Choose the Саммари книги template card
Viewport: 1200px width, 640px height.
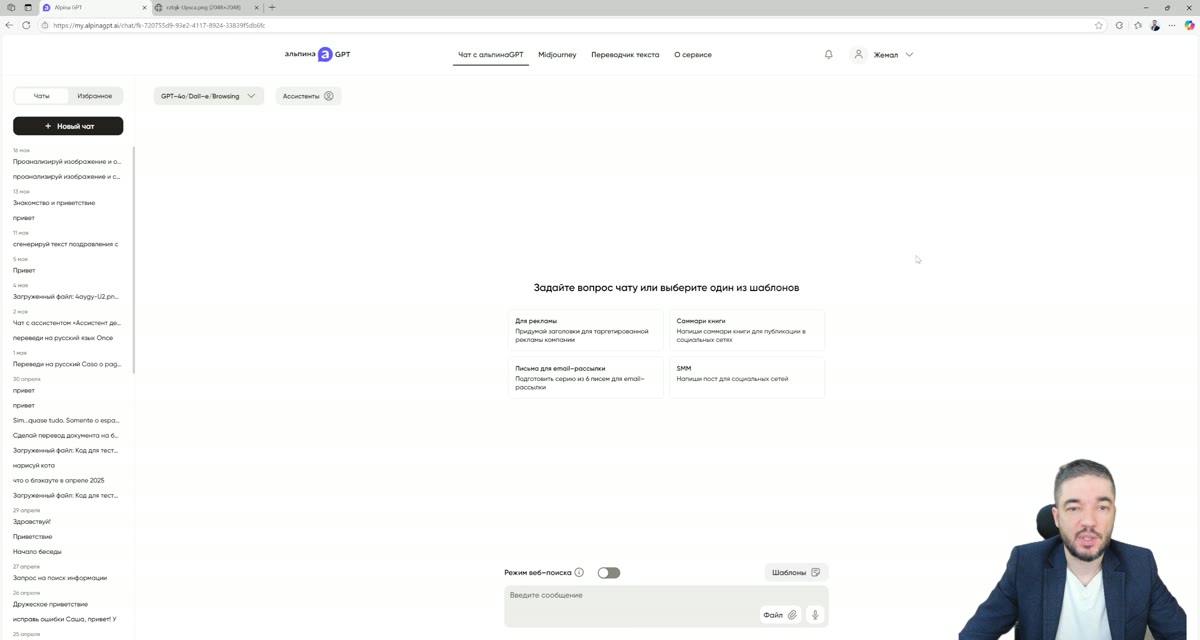pos(747,331)
